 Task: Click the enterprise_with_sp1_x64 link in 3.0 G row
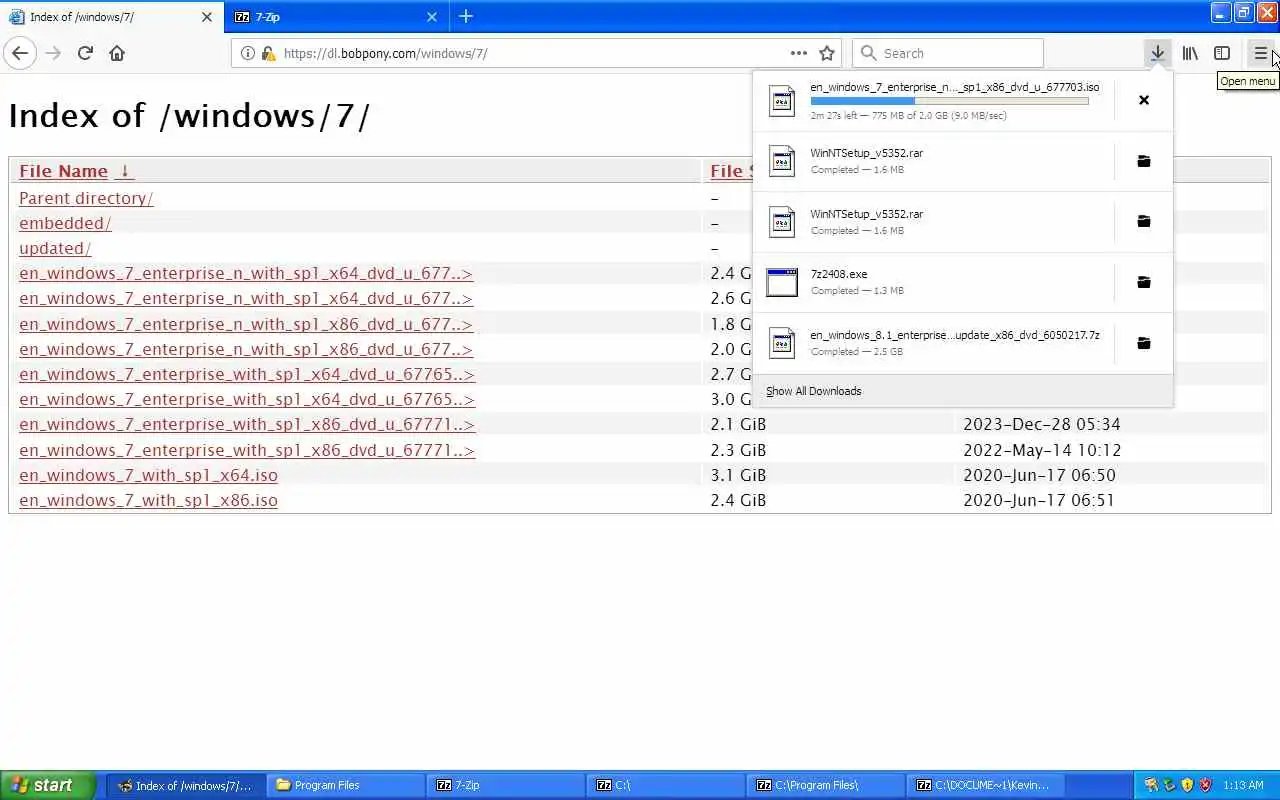[x=247, y=399]
